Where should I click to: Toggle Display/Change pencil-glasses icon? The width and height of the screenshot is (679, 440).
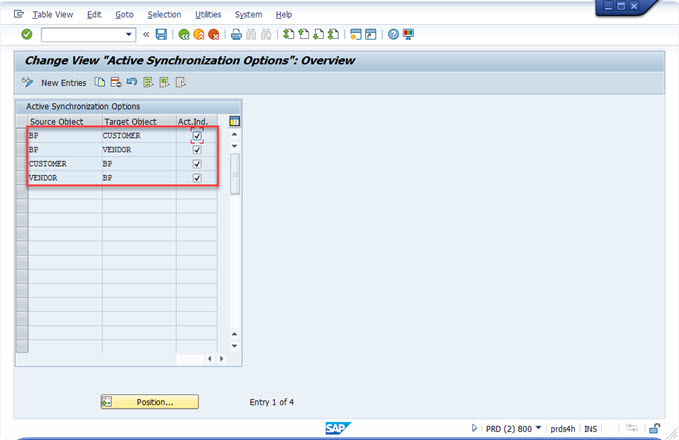pyautogui.click(x=27, y=82)
